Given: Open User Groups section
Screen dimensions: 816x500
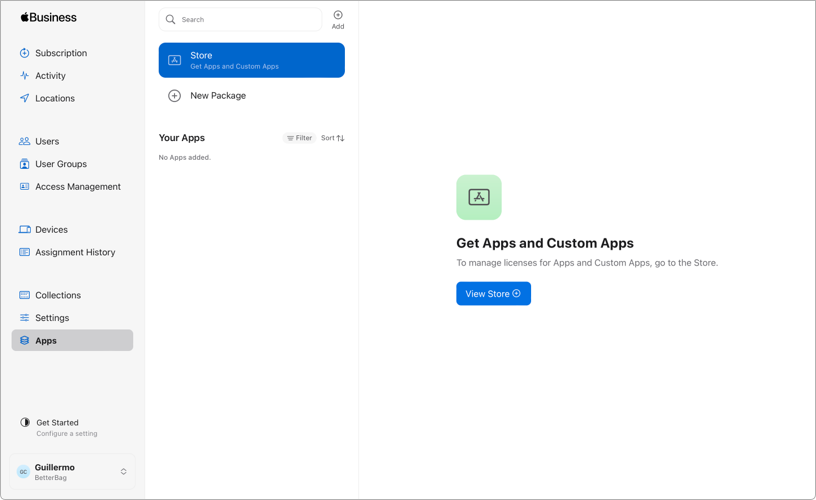Looking at the screenshot, I should coord(60,164).
